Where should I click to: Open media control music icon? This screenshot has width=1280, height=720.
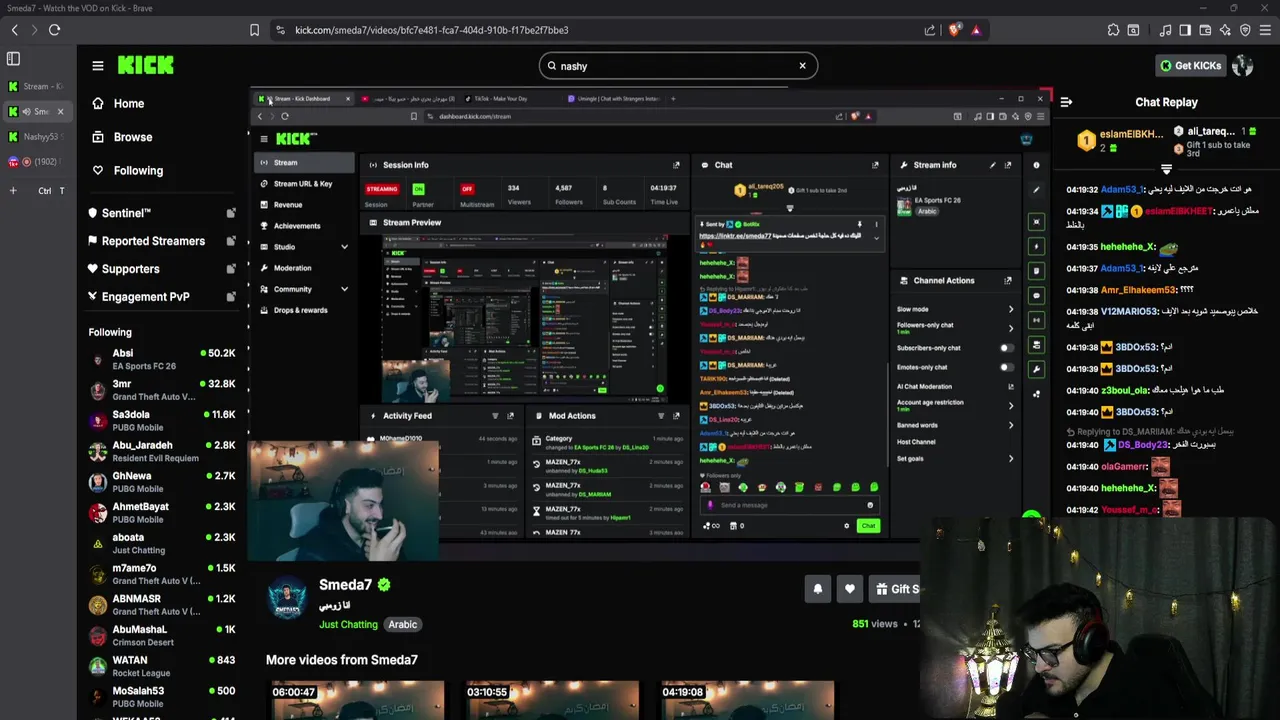[x=1165, y=30]
